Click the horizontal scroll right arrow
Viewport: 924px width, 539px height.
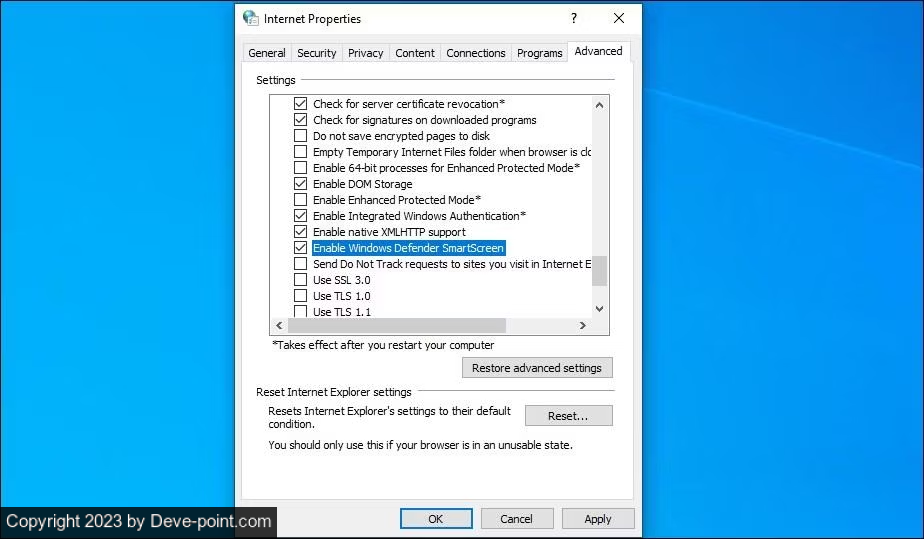click(583, 325)
